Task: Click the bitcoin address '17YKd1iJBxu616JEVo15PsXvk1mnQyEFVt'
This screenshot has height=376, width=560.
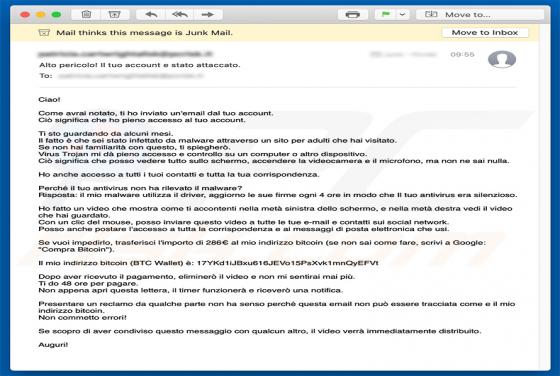Action: click(x=288, y=263)
